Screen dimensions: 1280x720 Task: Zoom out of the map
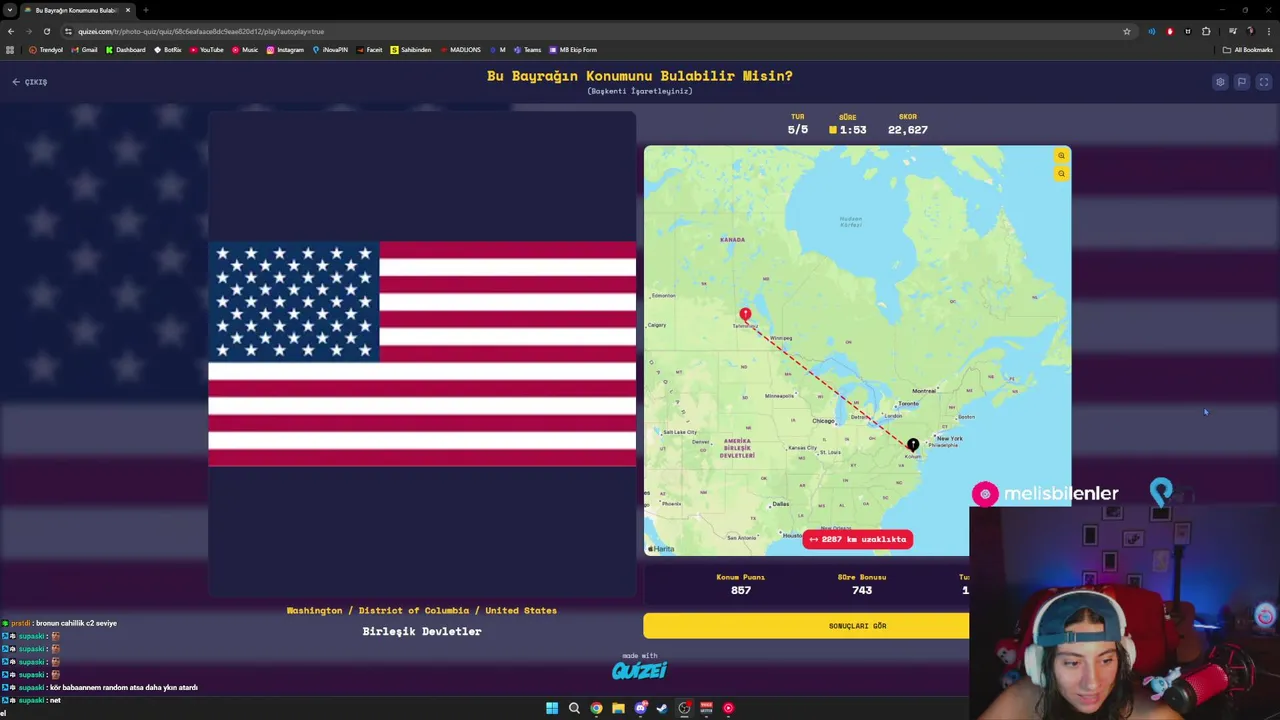(x=1061, y=174)
